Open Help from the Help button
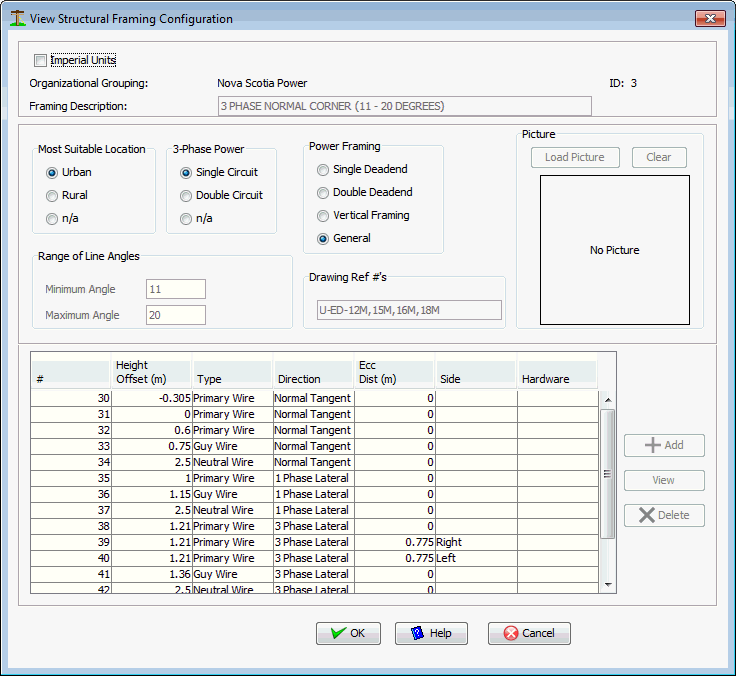The height and width of the screenshot is (676, 736). click(x=431, y=633)
